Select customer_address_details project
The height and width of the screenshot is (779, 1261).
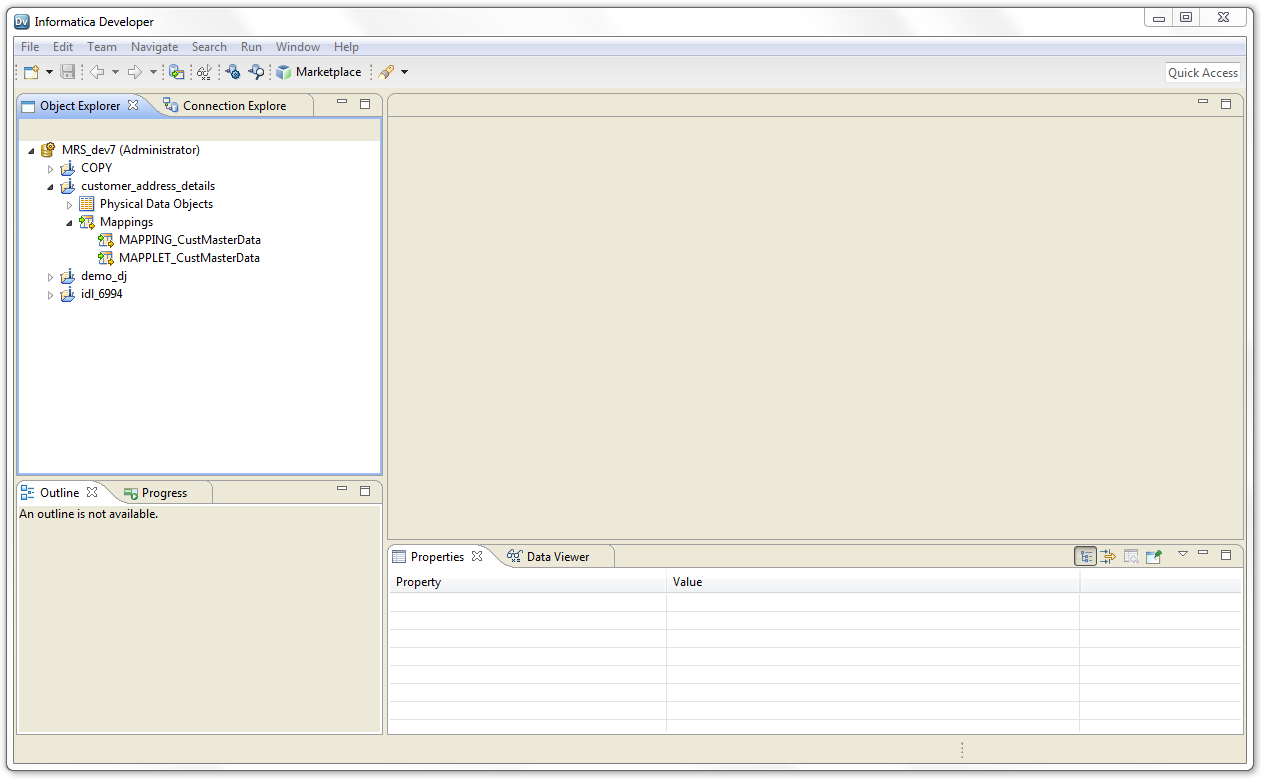click(x=148, y=186)
